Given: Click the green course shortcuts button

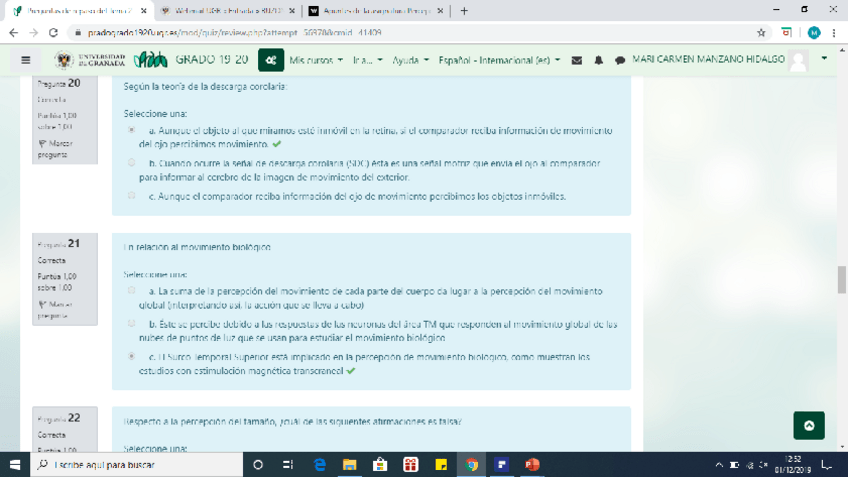Looking at the screenshot, I should point(270,60).
